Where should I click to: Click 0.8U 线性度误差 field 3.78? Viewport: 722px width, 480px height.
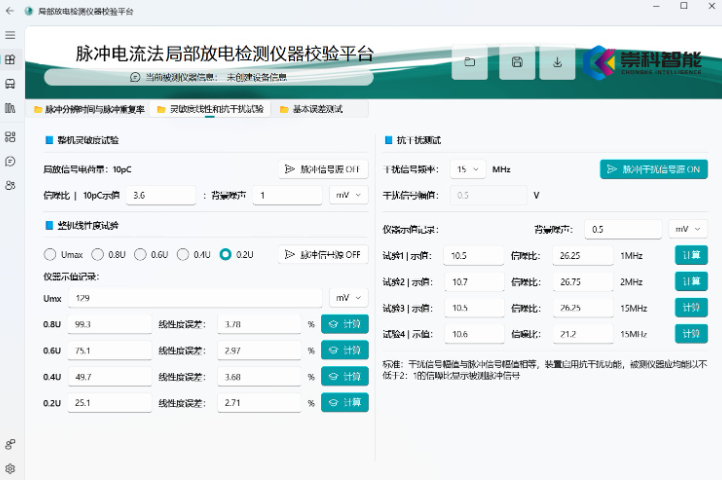[259, 324]
